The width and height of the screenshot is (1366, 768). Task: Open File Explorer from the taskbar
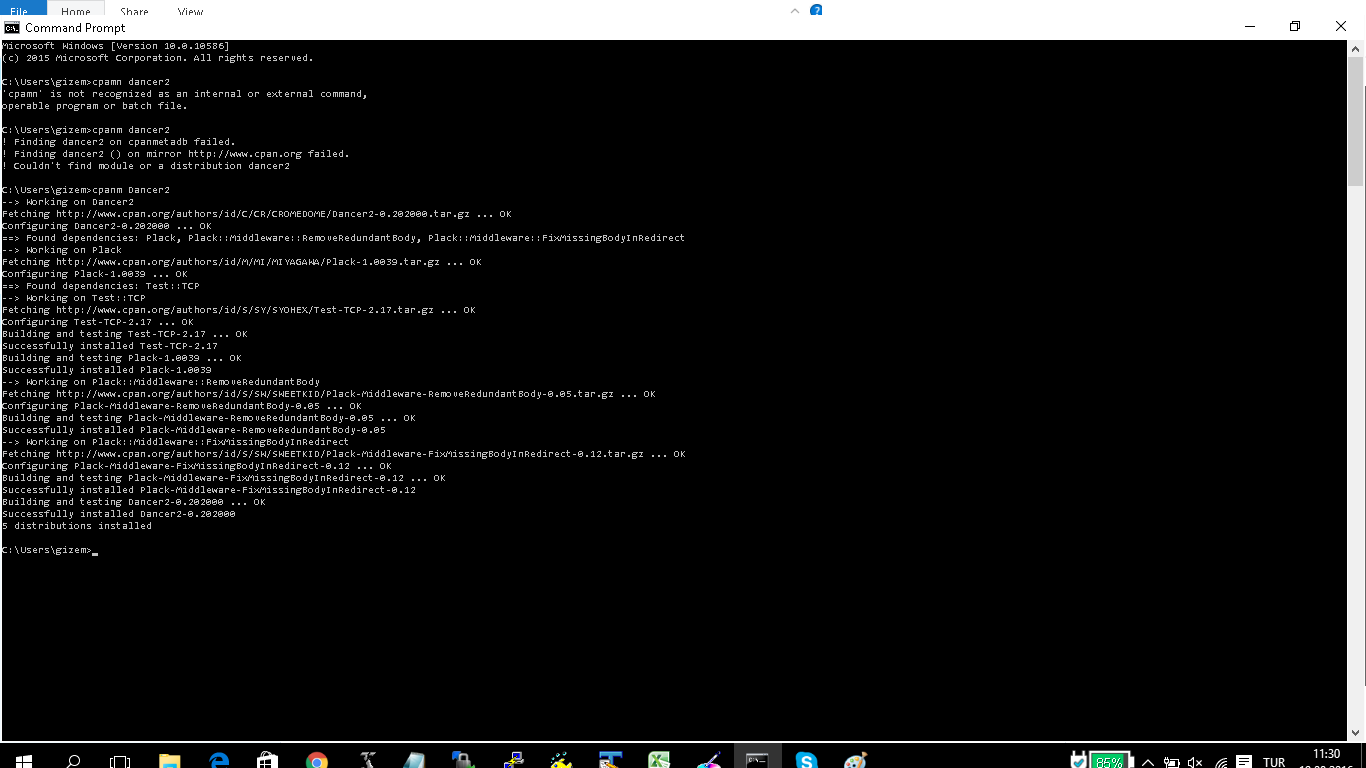169,761
